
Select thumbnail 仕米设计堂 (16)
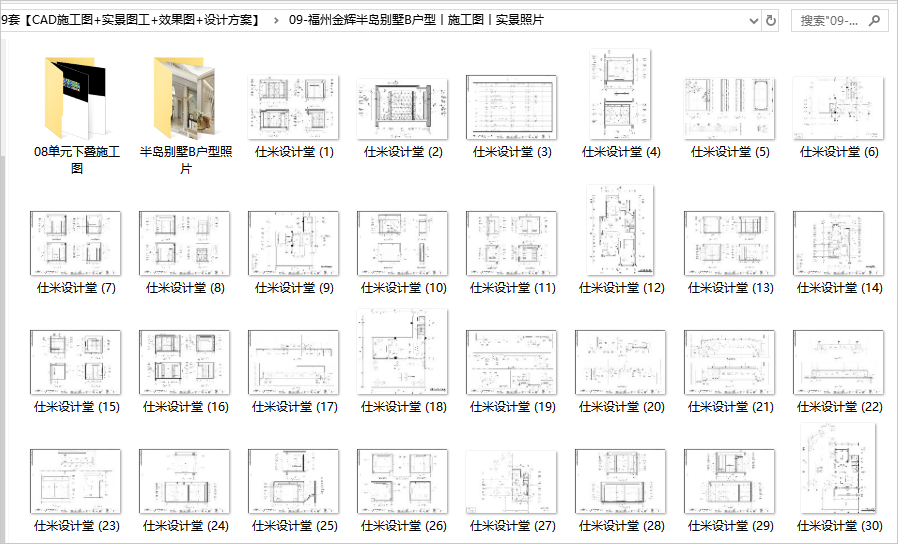[x=184, y=362]
